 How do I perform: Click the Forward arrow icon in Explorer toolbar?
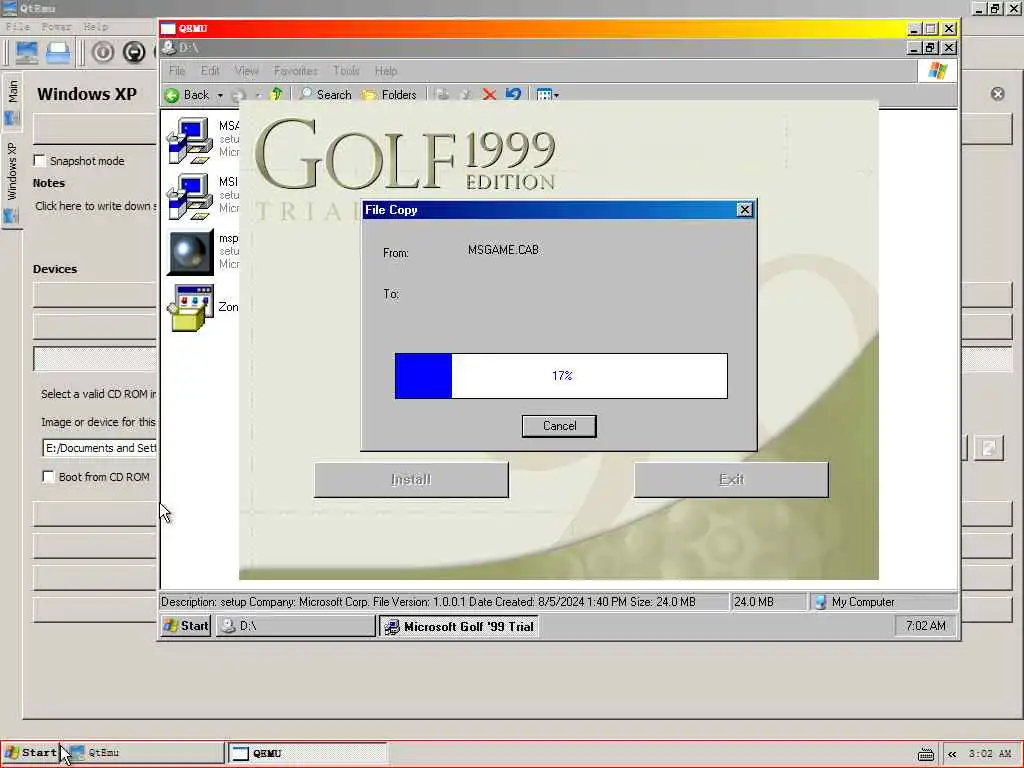point(238,95)
